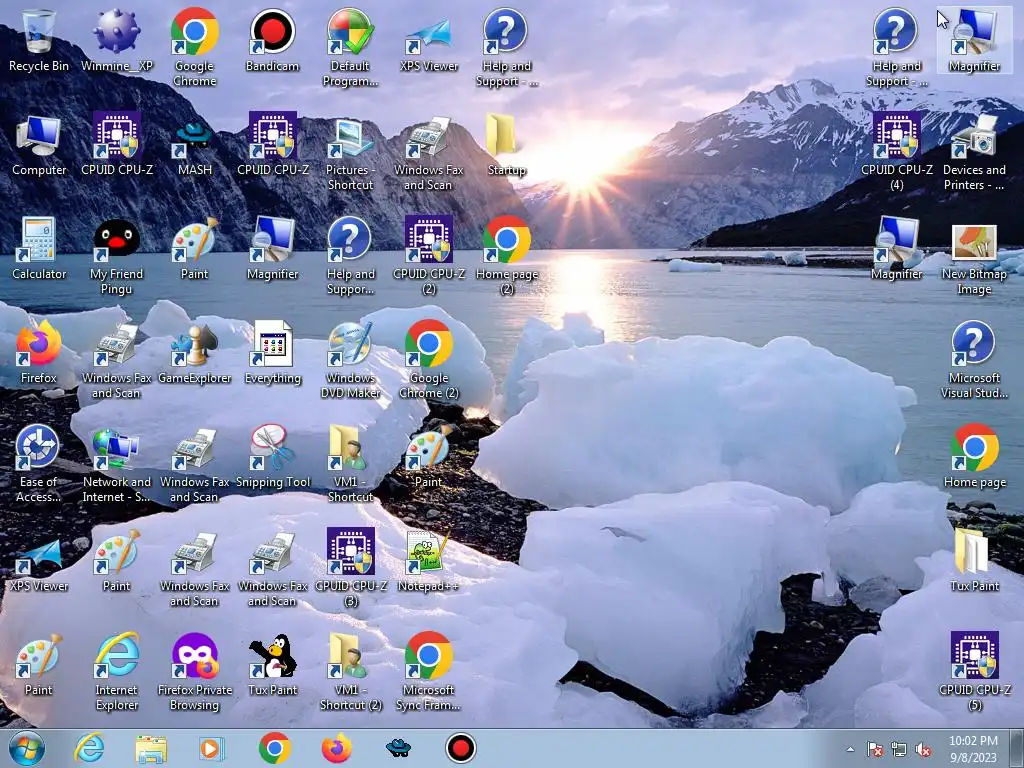
Task: Open the Devices and Printers shortcut
Action: 974,152
